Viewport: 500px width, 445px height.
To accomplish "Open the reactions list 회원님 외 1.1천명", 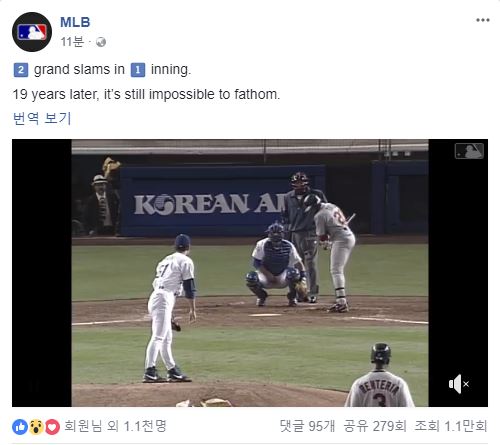I will tap(115, 426).
